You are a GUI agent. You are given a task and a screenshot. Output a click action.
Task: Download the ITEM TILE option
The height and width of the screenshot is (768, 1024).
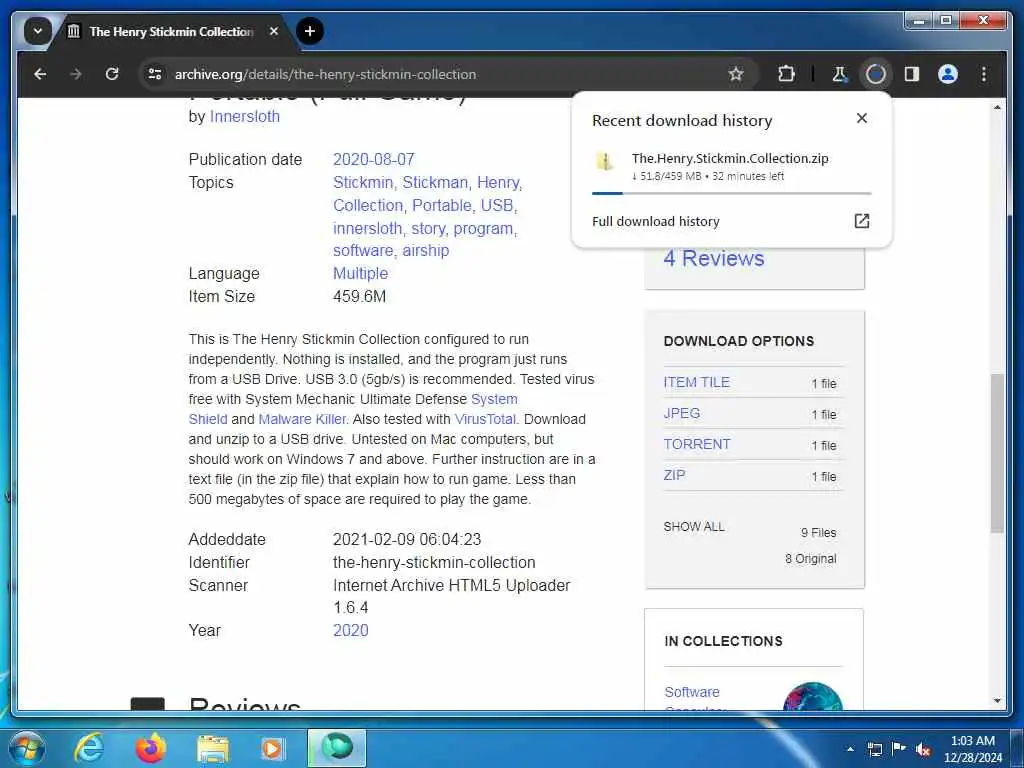coord(696,383)
